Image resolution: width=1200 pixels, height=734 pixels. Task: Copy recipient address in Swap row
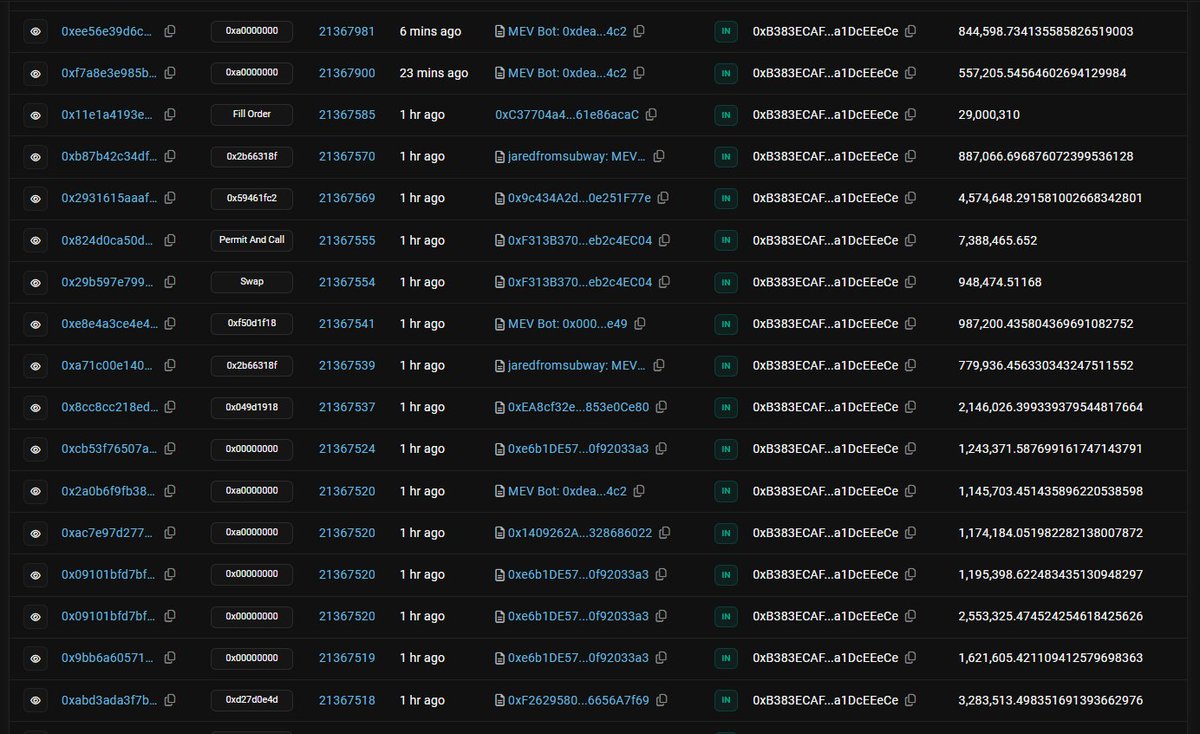[910, 283]
